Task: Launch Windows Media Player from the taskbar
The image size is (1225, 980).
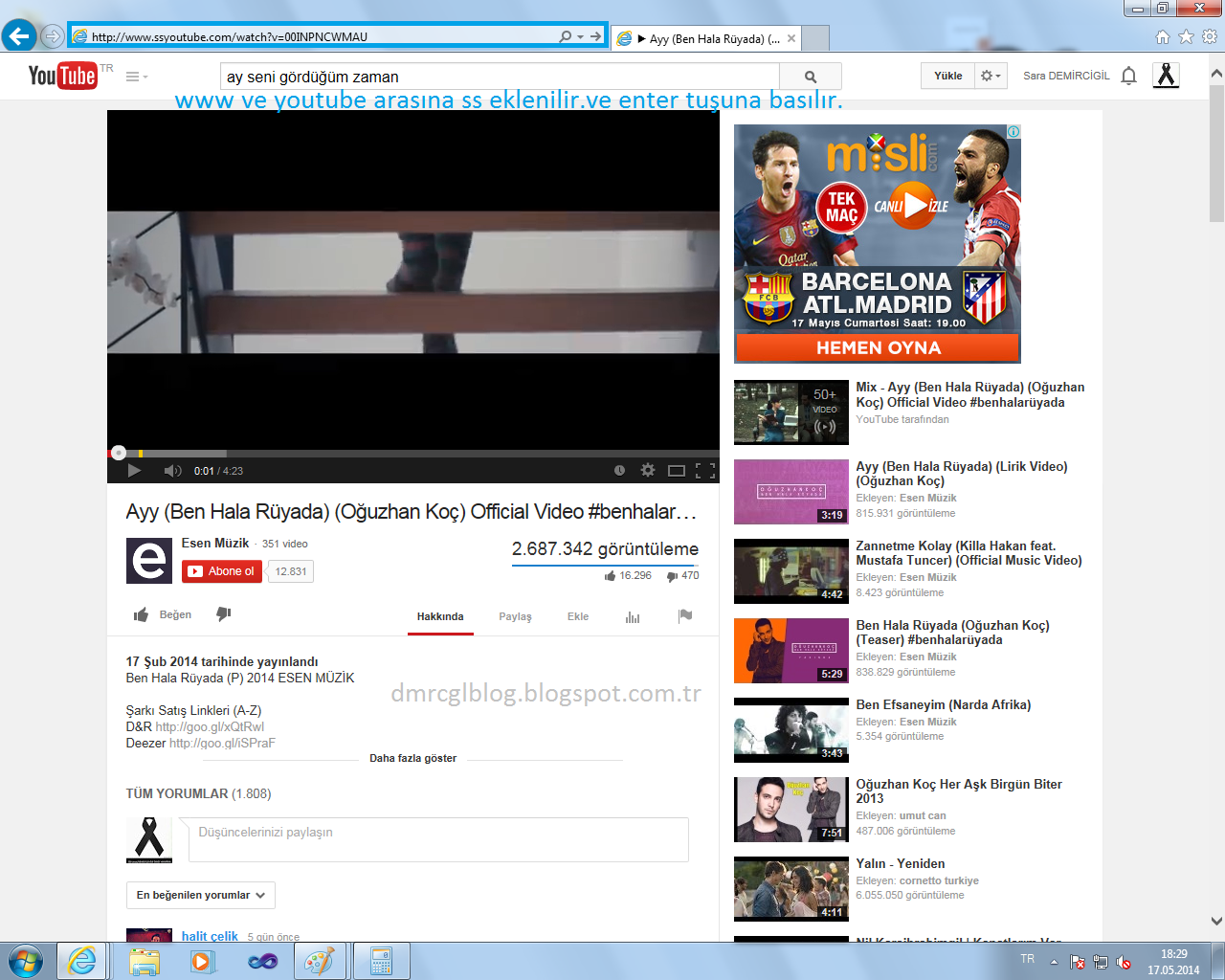Action: pyautogui.click(x=202, y=961)
